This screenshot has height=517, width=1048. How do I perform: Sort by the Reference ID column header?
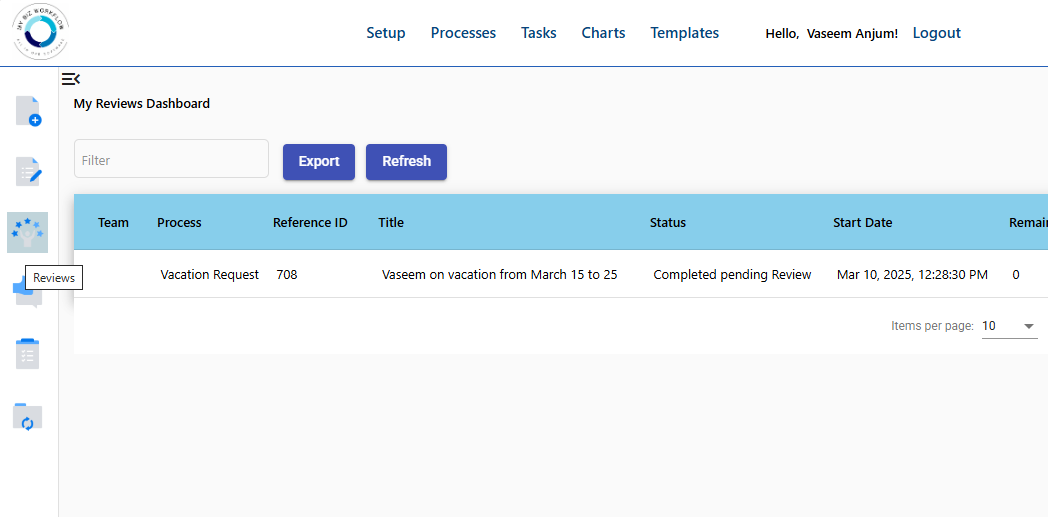point(310,222)
